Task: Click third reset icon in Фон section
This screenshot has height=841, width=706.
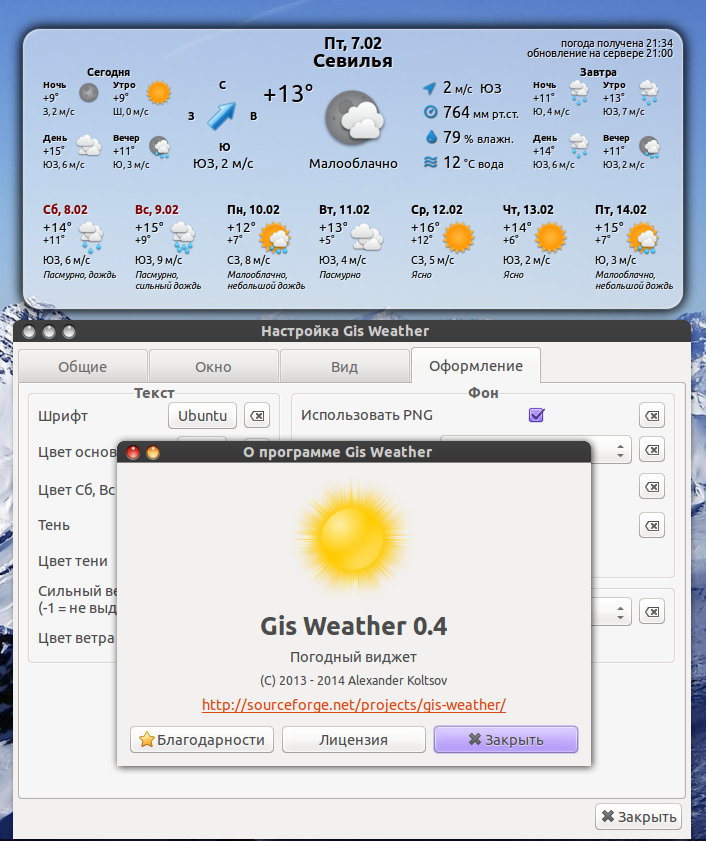Action: point(652,486)
